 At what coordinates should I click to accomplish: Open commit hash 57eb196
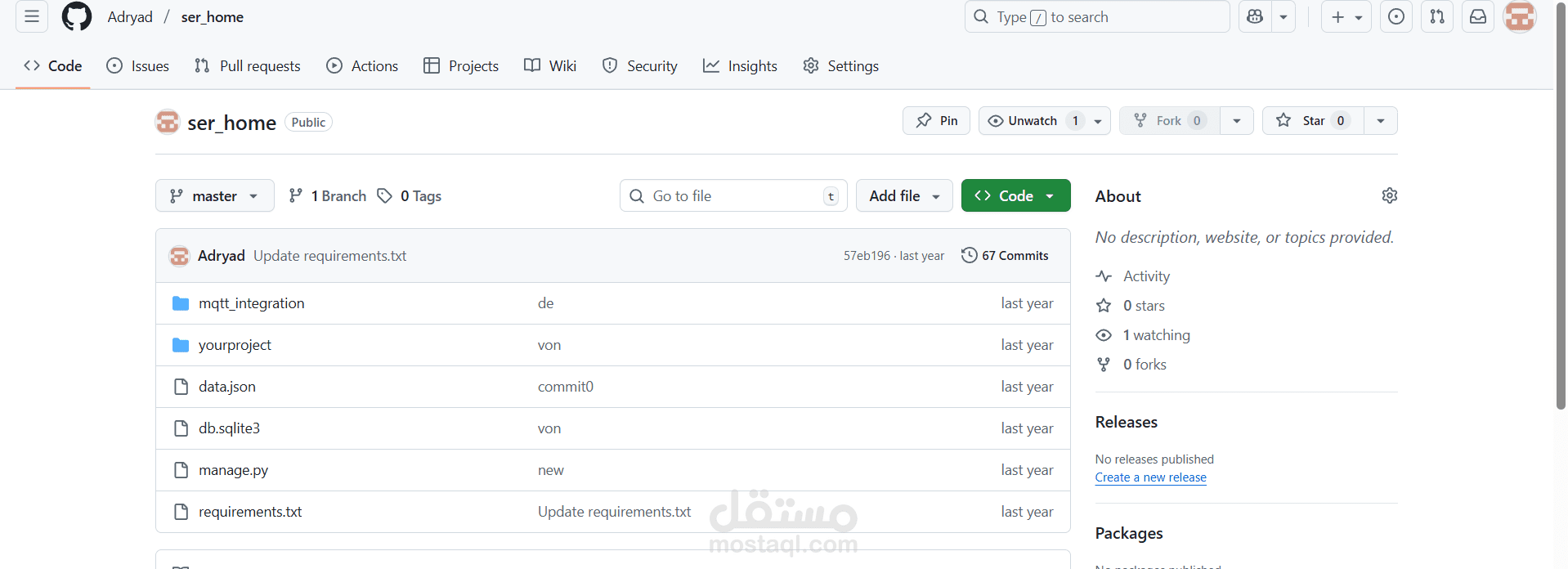[x=867, y=256]
